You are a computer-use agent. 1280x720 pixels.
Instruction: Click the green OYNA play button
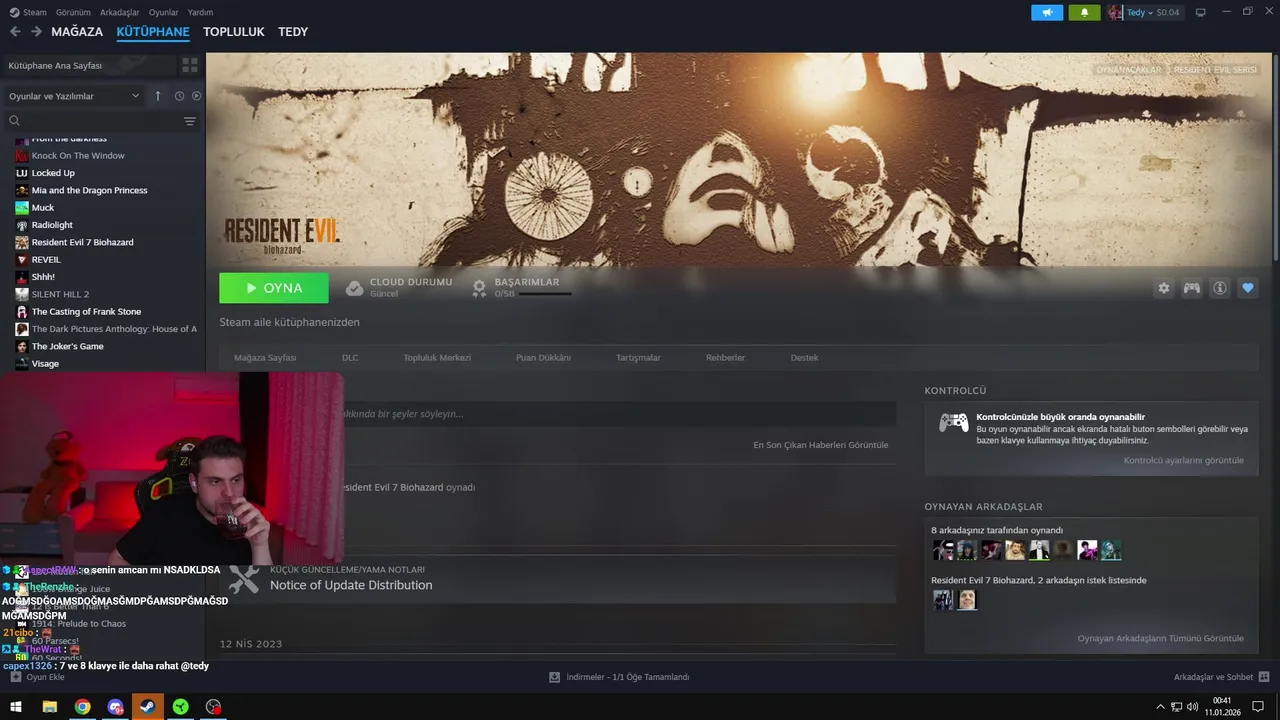[x=274, y=288]
